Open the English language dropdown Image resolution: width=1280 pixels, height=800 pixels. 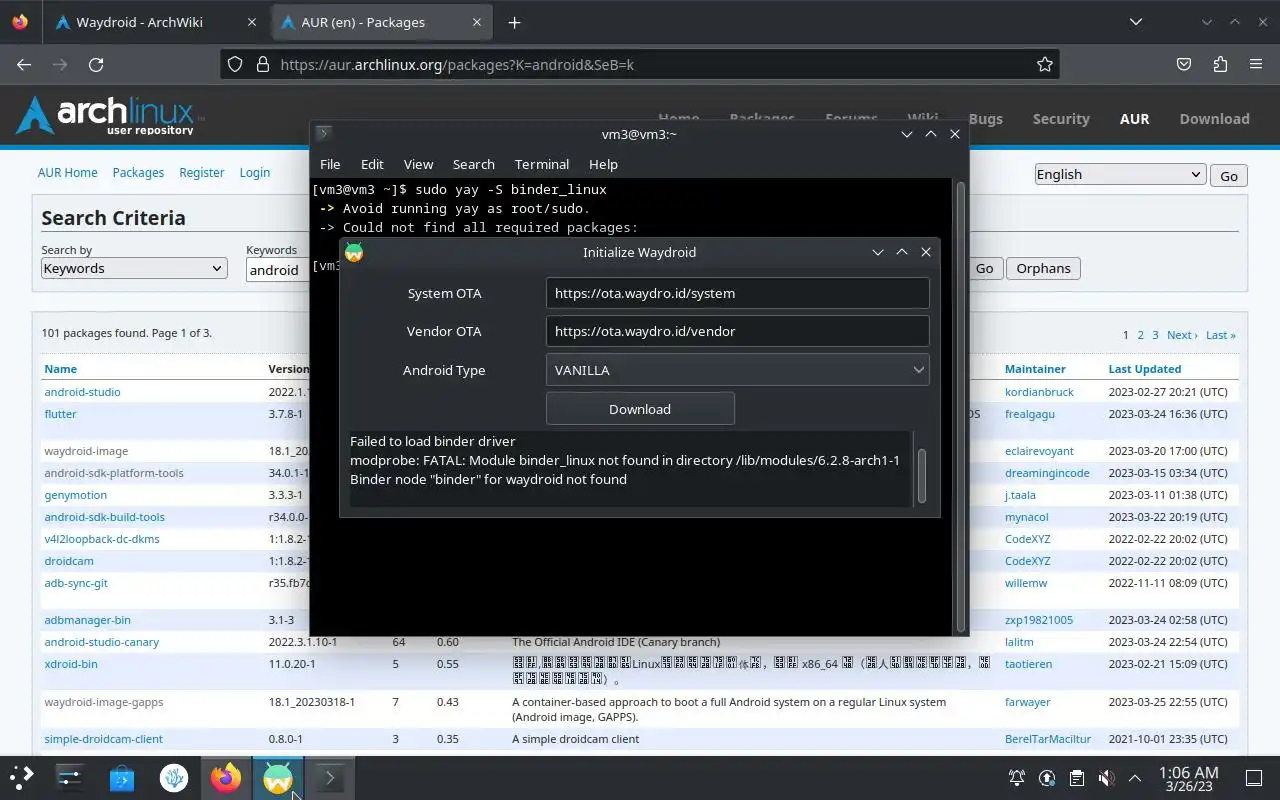pos(1119,174)
